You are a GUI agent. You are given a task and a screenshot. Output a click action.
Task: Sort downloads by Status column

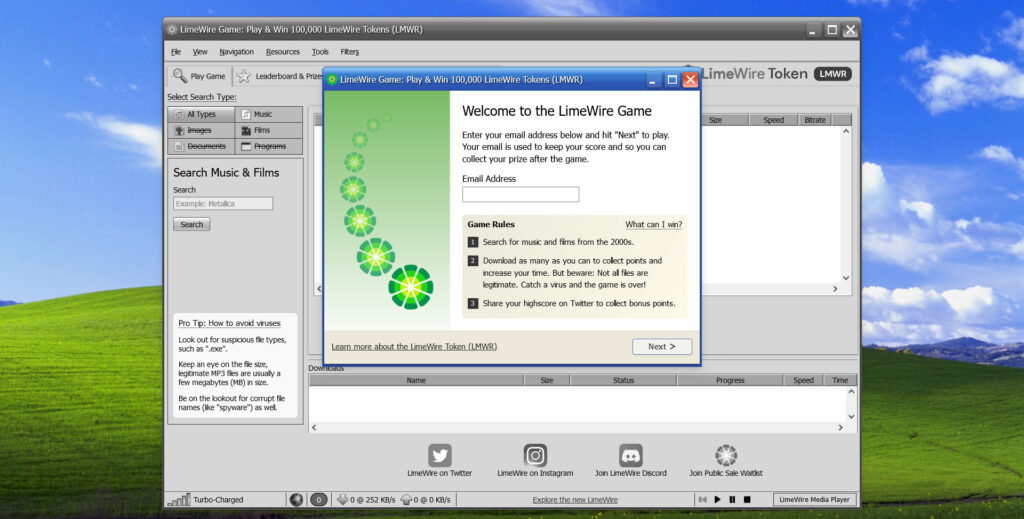tap(623, 380)
